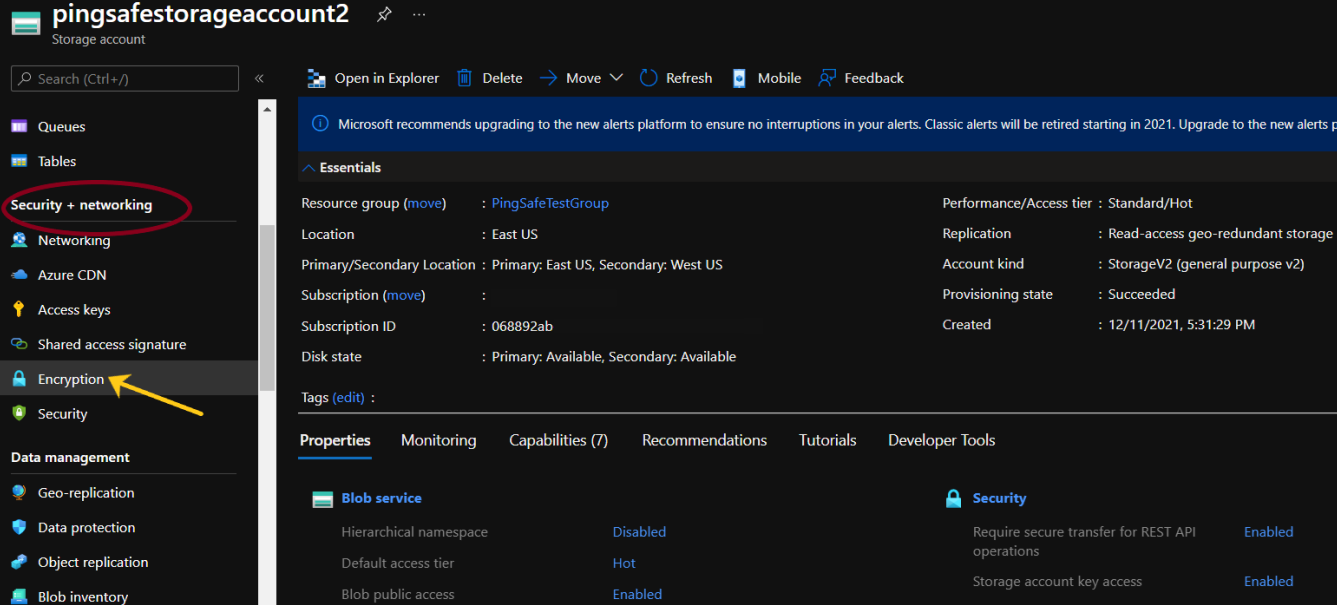Click the sidebar scrollbar up arrow

click(x=267, y=108)
